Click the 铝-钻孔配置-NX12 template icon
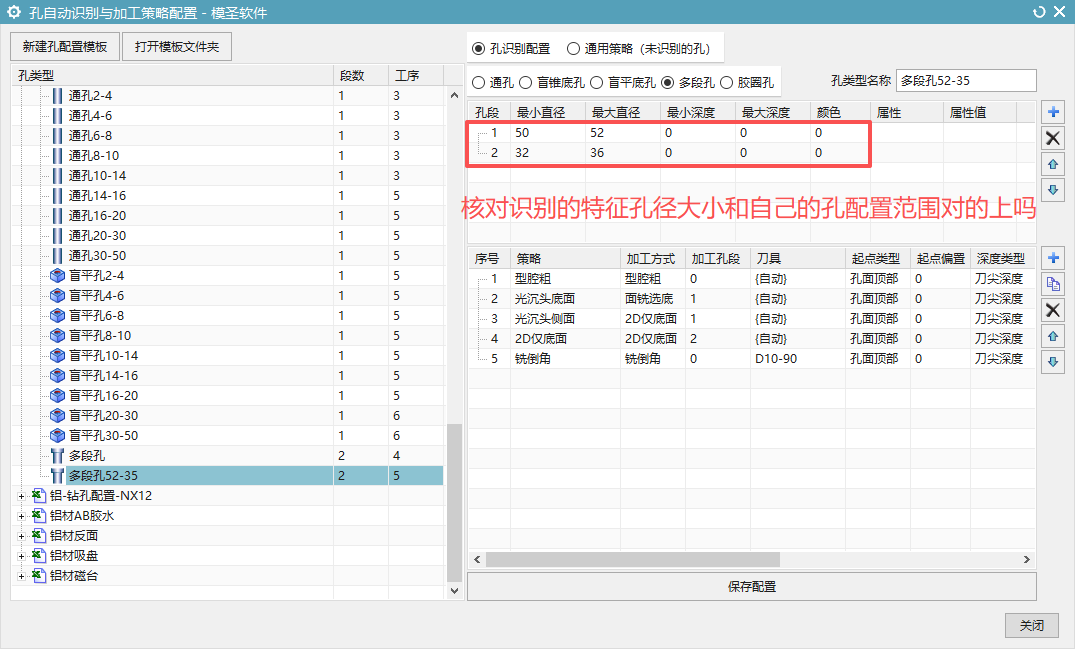 (x=39, y=495)
